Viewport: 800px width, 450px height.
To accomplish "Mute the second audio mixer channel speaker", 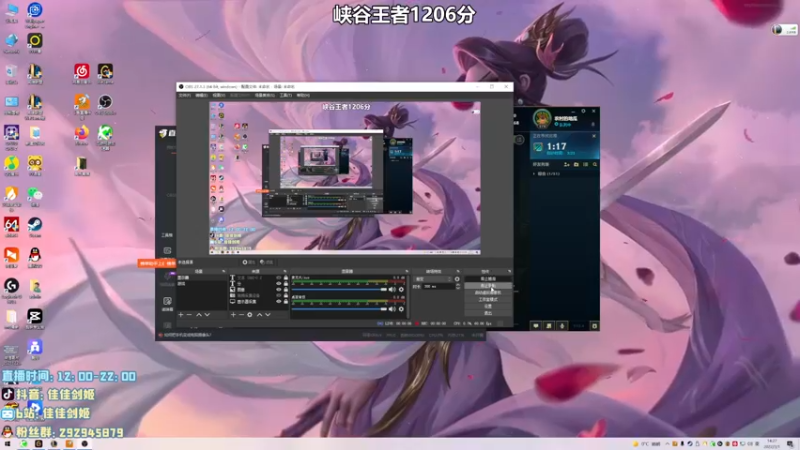I will 392,309.
